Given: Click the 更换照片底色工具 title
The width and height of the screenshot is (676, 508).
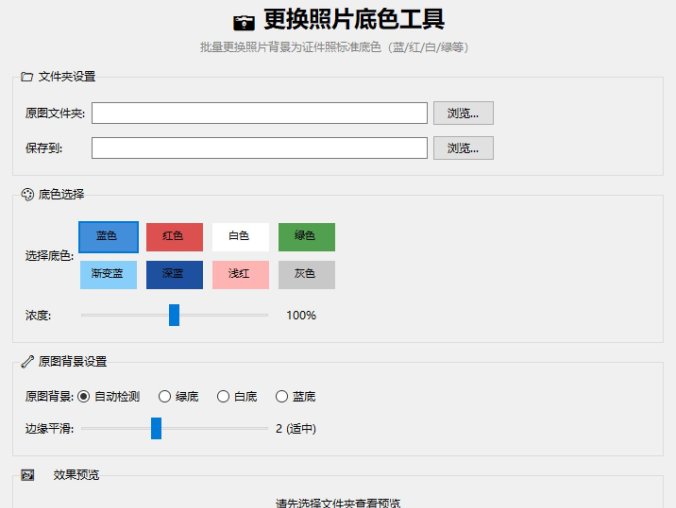Looking at the screenshot, I should click(354, 20).
